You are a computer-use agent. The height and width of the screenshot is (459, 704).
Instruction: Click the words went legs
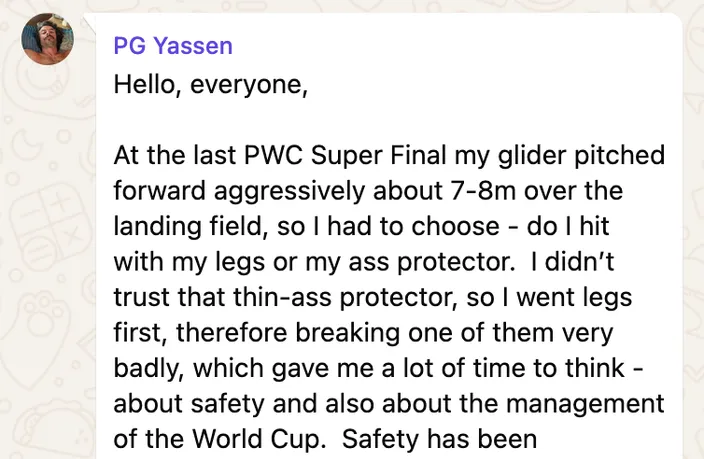click(574, 297)
